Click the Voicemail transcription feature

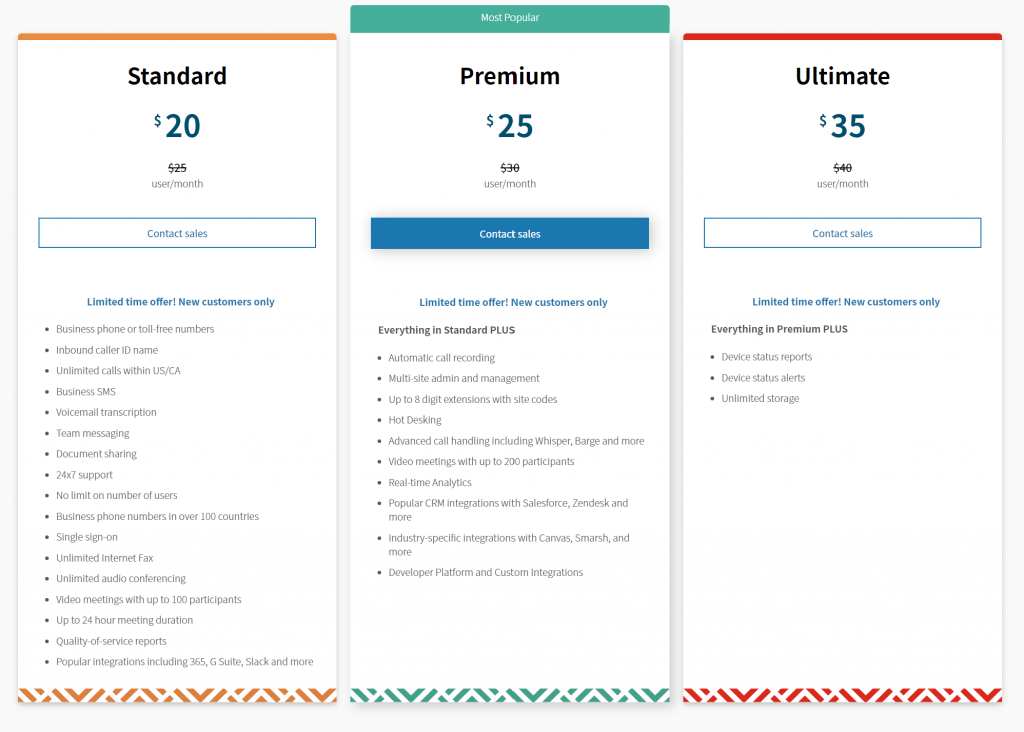[106, 412]
